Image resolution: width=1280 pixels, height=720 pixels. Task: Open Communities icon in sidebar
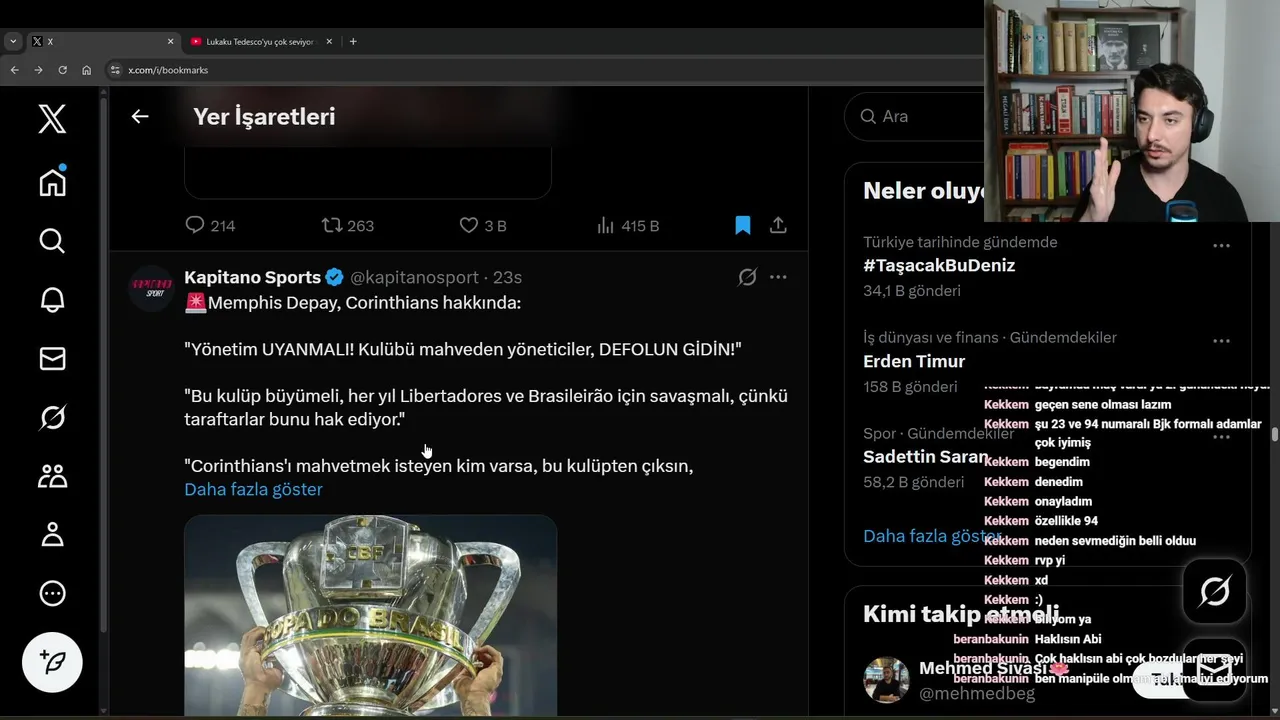point(52,476)
